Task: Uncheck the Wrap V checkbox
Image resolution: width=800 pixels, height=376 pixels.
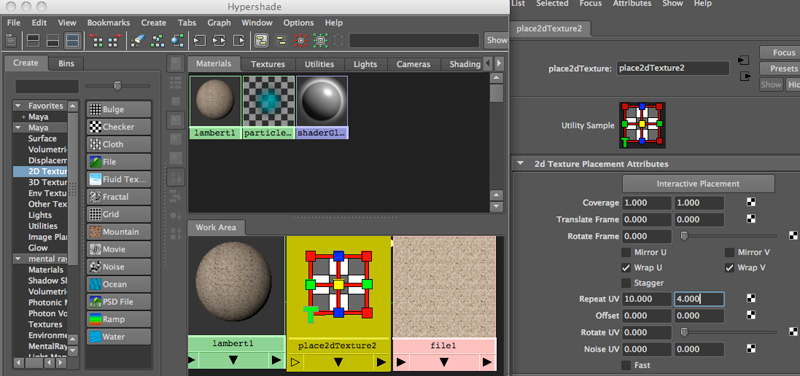Action: [x=730, y=267]
